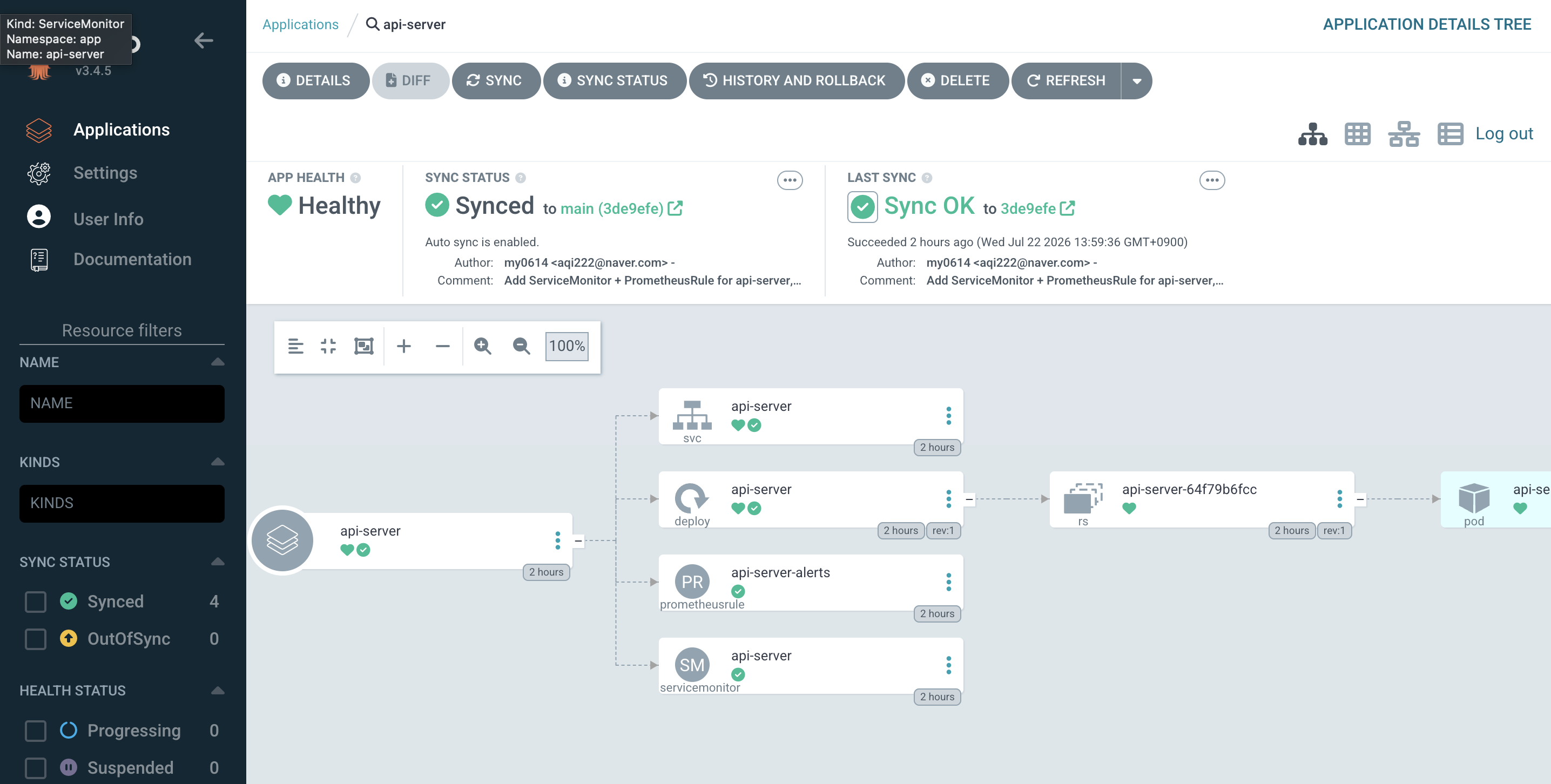
Task: Zoom in the resource tree
Action: tap(483, 346)
